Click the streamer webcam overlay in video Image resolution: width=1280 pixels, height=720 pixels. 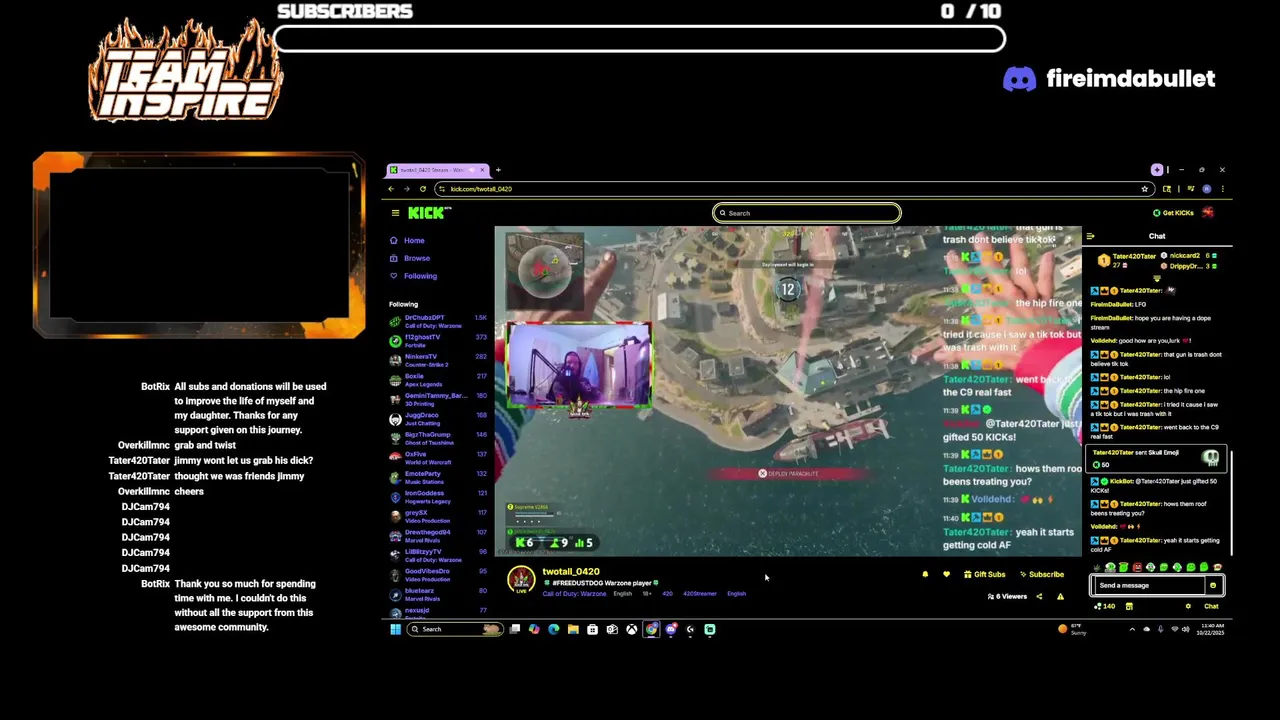click(579, 366)
